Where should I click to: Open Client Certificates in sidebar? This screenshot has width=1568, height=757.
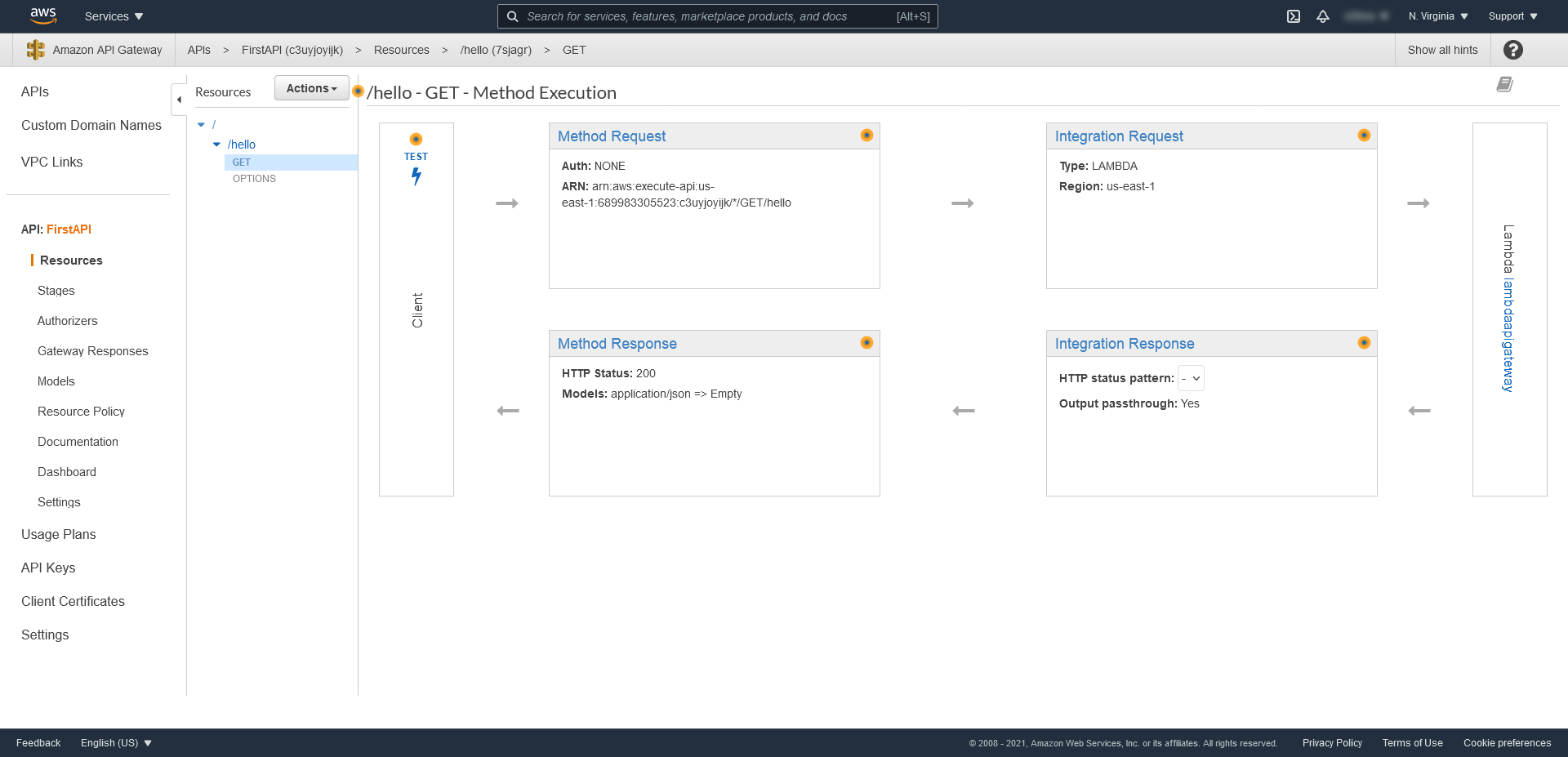click(x=73, y=601)
